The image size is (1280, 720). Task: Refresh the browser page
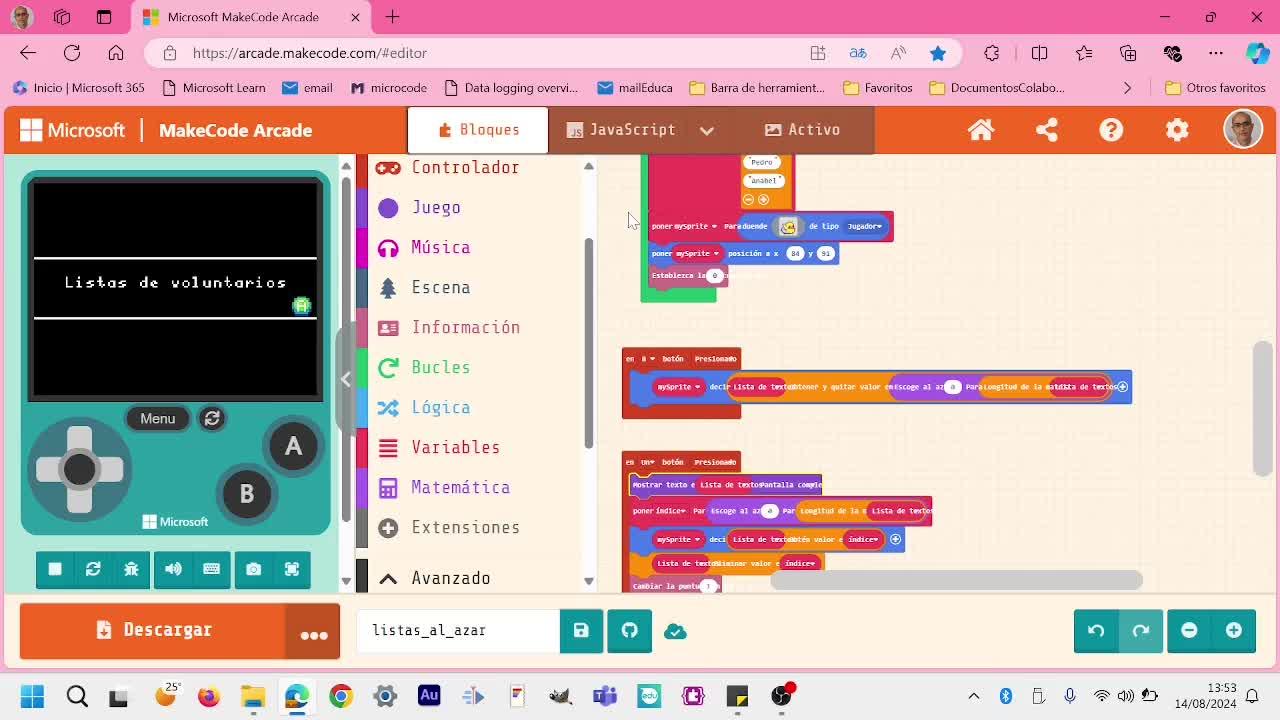tap(72, 53)
